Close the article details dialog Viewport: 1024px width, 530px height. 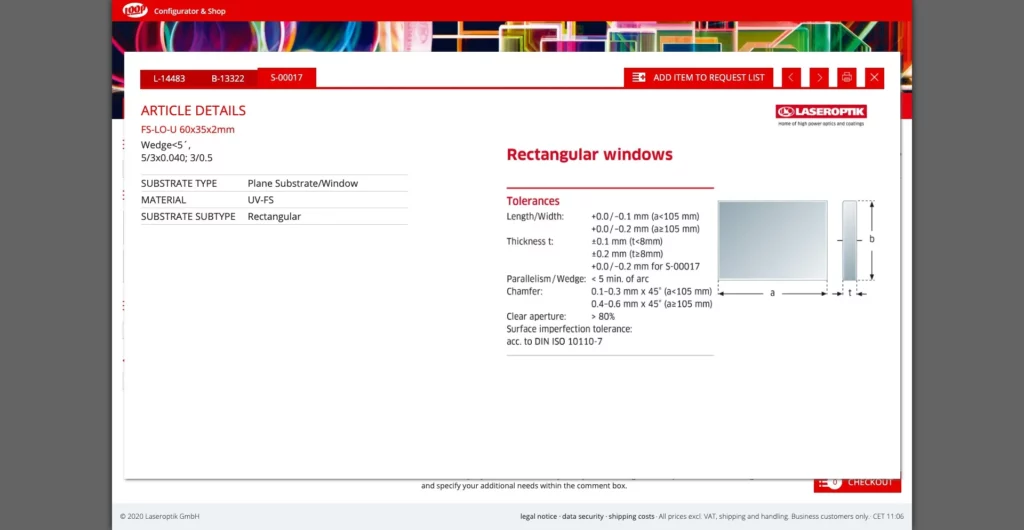pyautogui.click(x=875, y=77)
